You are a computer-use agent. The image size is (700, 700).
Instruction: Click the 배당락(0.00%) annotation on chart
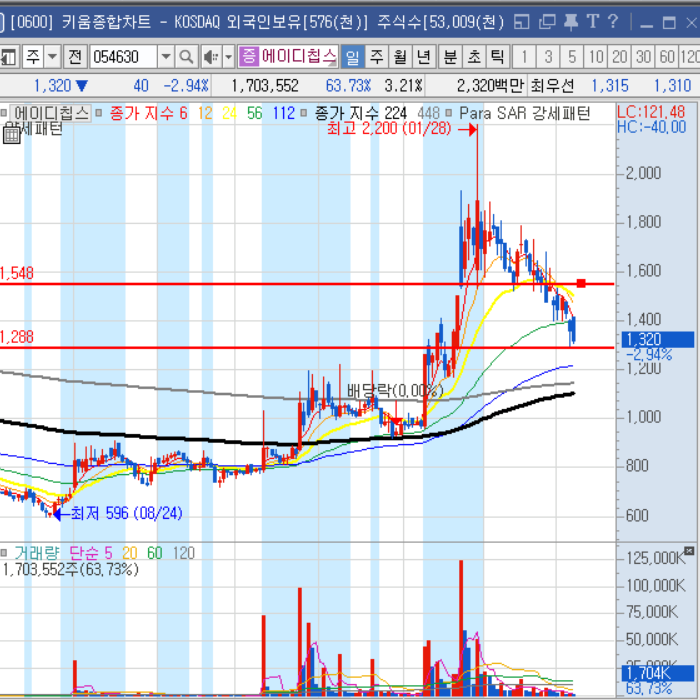(x=395, y=391)
